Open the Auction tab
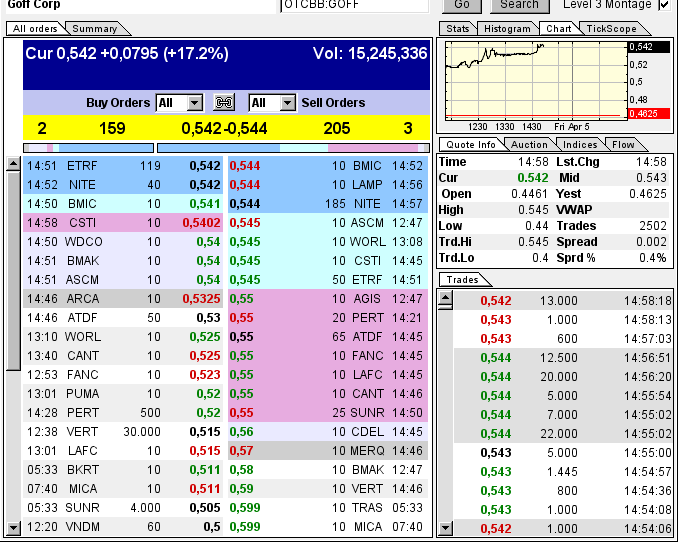This screenshot has height=543, width=680. (529, 144)
